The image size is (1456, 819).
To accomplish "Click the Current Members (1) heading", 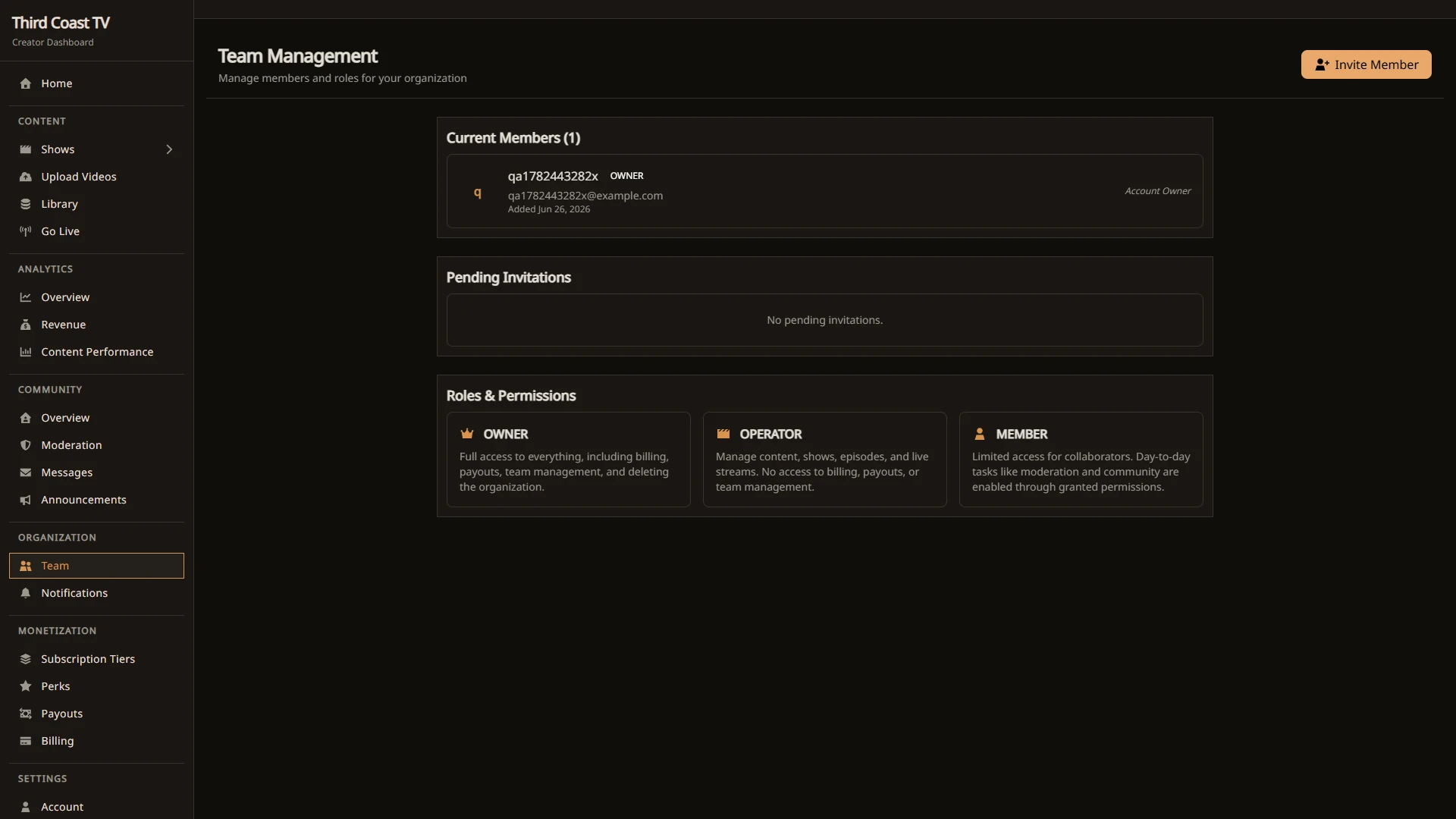I will pyautogui.click(x=513, y=138).
